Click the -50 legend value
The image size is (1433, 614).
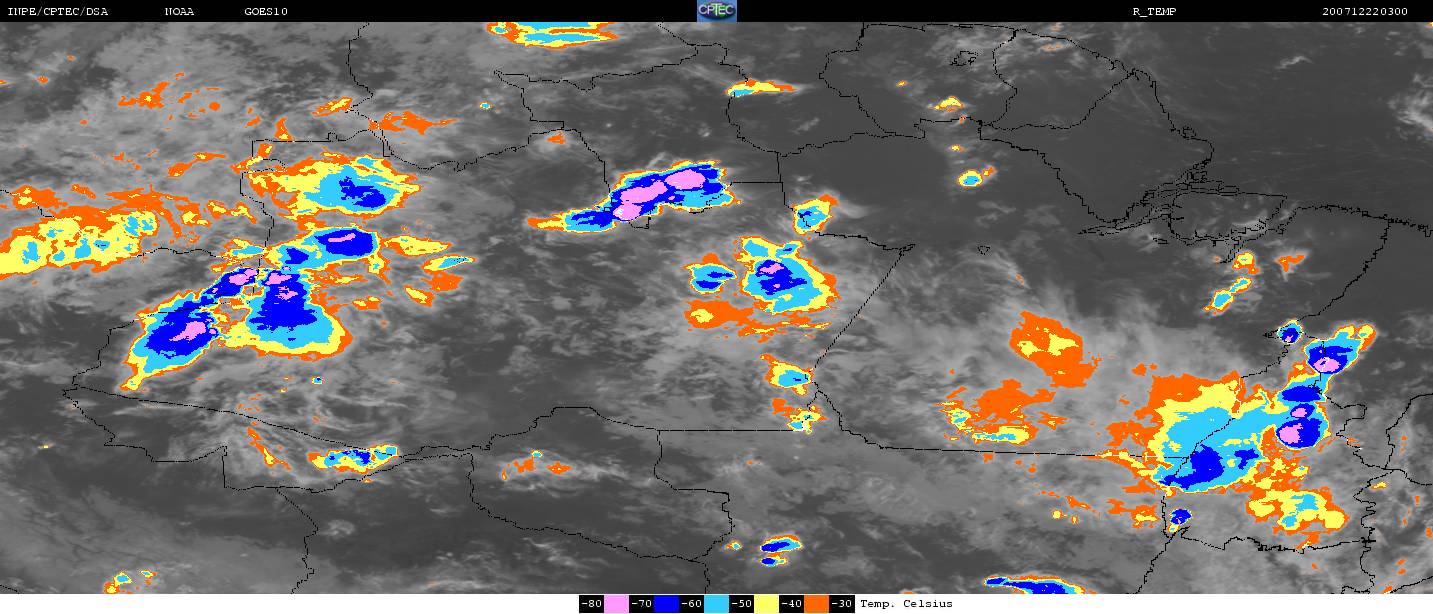point(741,604)
